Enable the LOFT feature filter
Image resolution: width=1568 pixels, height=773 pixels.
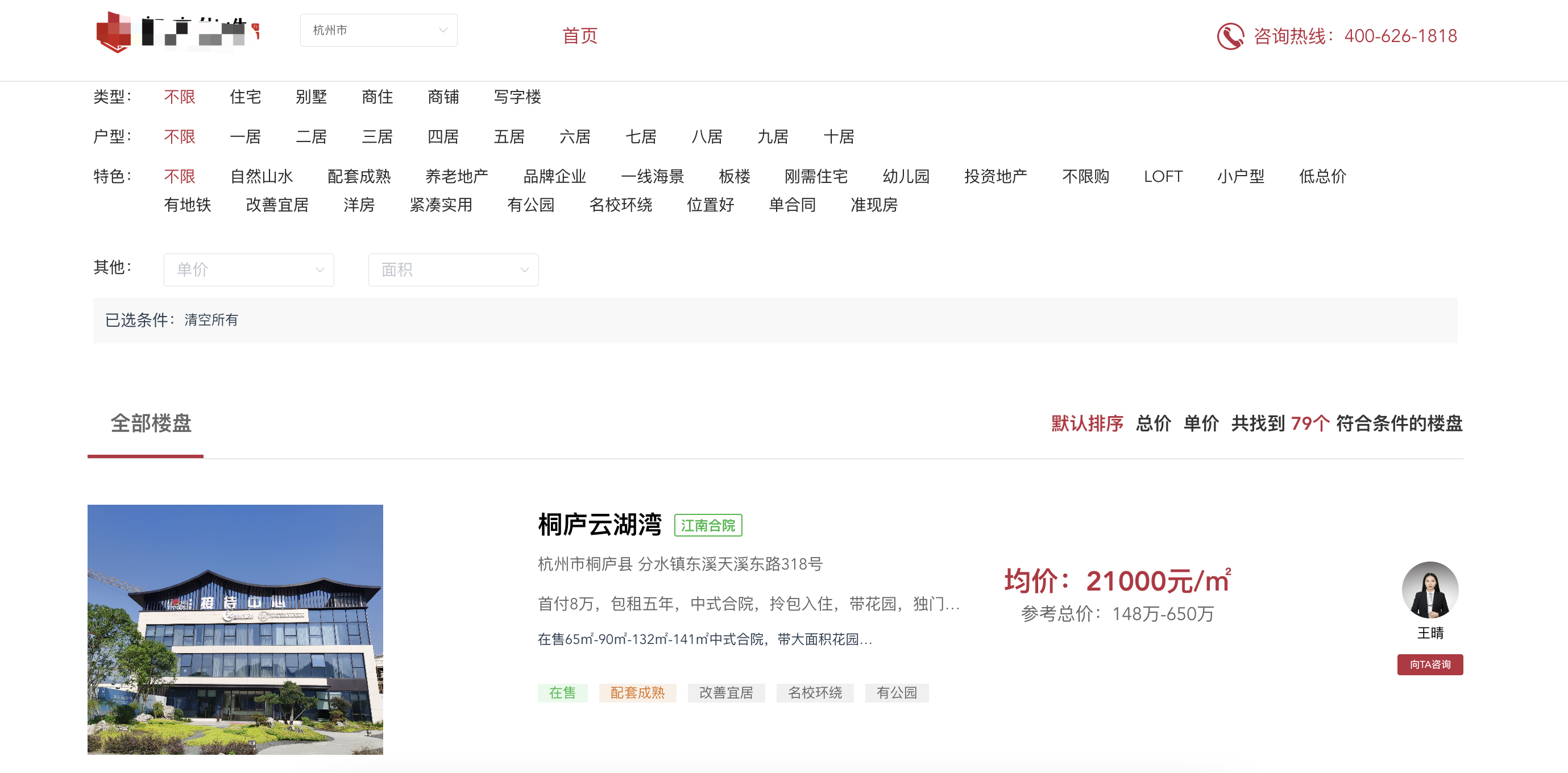click(1163, 176)
